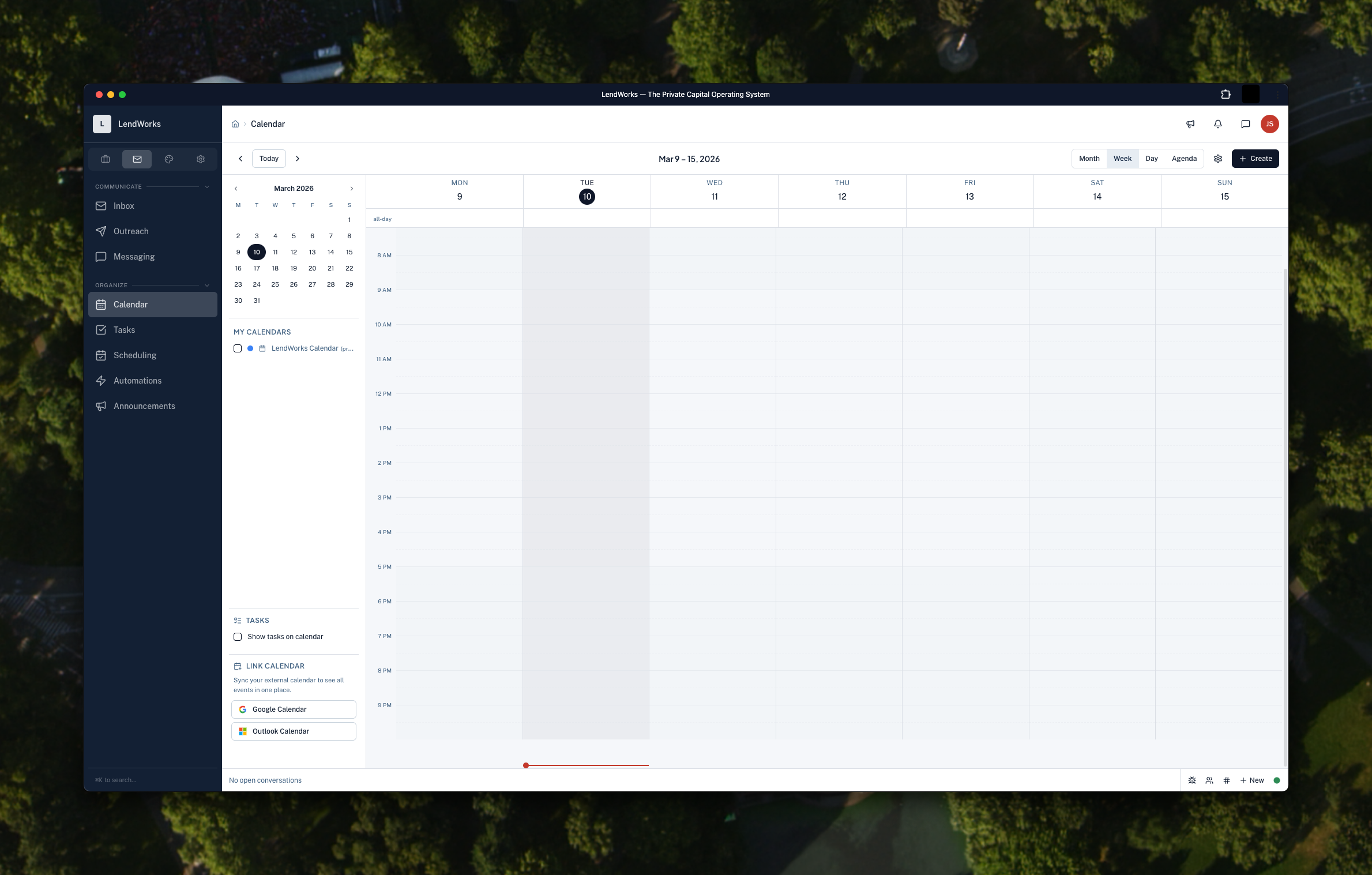Click the hashtag channels icon
The width and height of the screenshot is (1372, 875).
tap(1226, 780)
